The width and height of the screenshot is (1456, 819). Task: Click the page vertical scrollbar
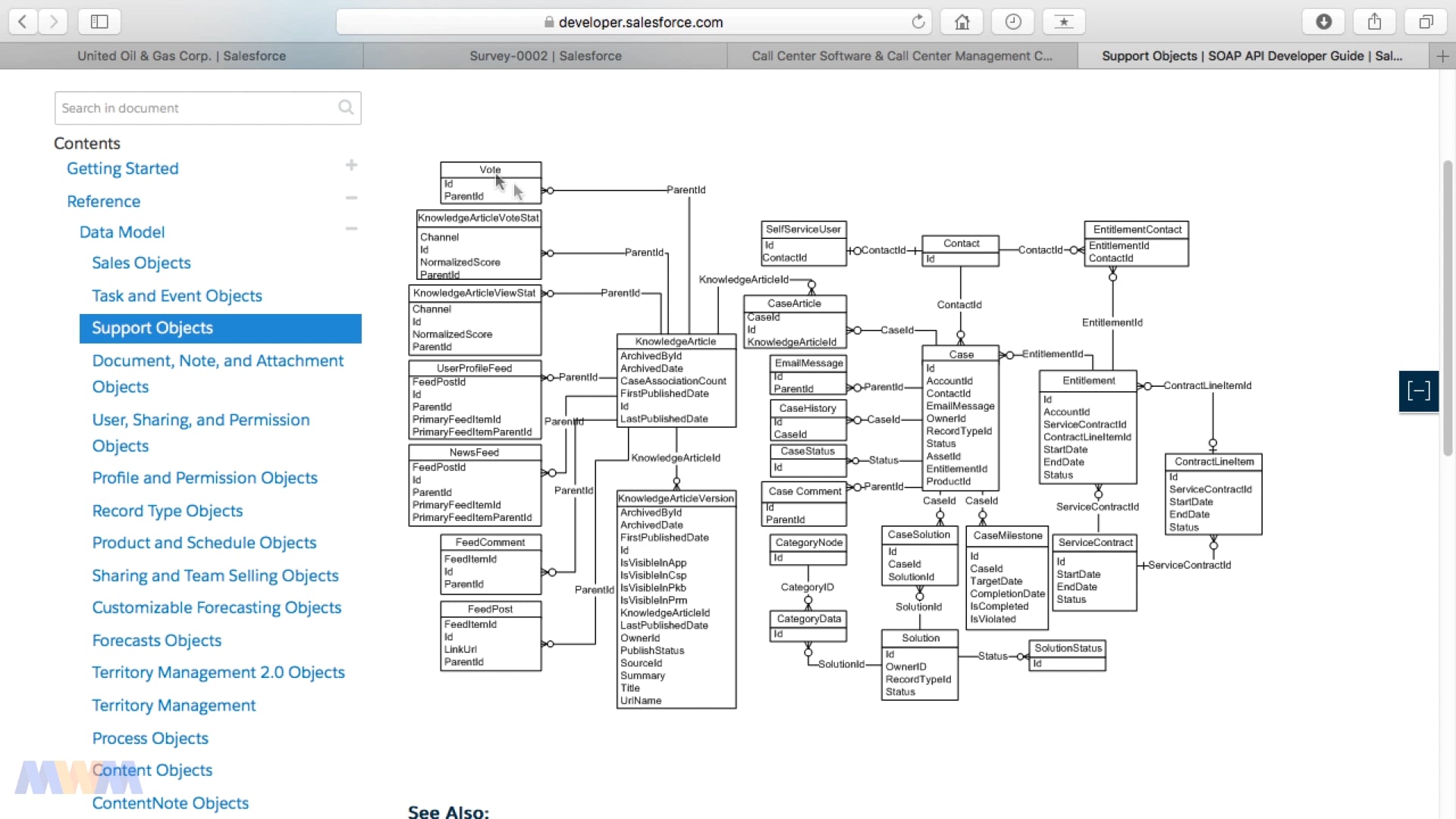[1447, 303]
